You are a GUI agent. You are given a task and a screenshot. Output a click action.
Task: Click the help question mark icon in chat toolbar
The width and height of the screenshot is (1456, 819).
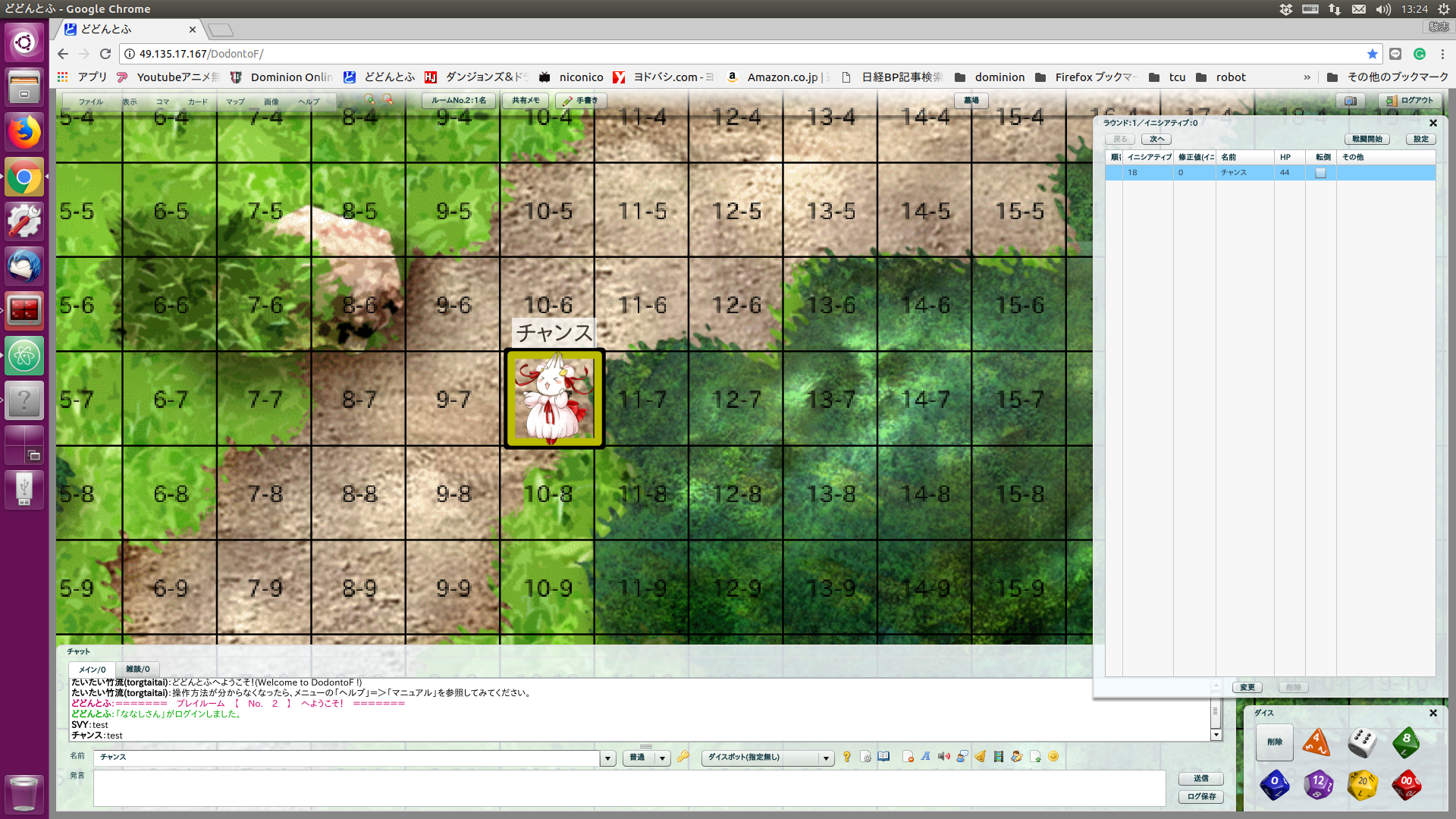point(847,757)
